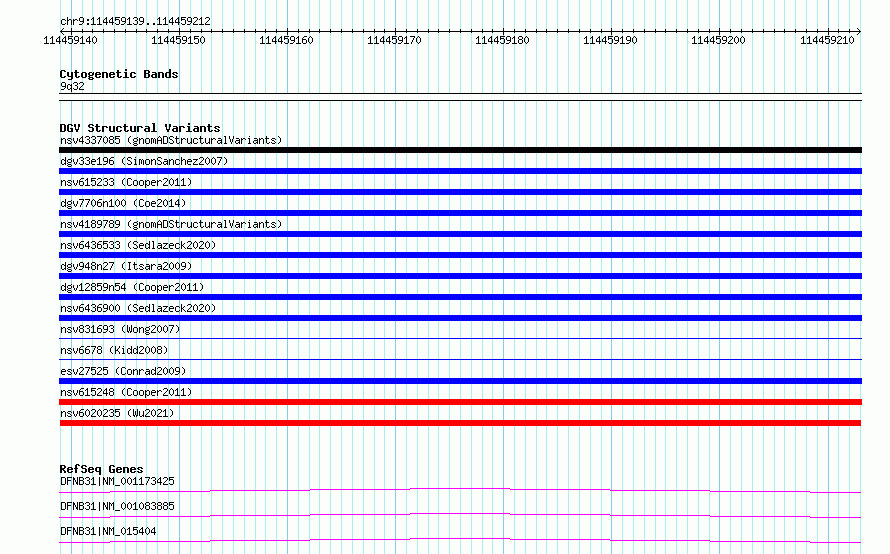Open variant nsv615248 (Cooper2011) label

pos(126,392)
